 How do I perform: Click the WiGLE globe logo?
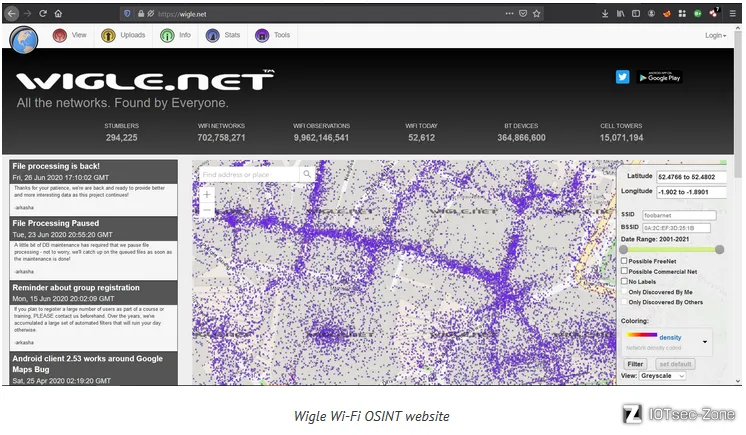[24, 40]
